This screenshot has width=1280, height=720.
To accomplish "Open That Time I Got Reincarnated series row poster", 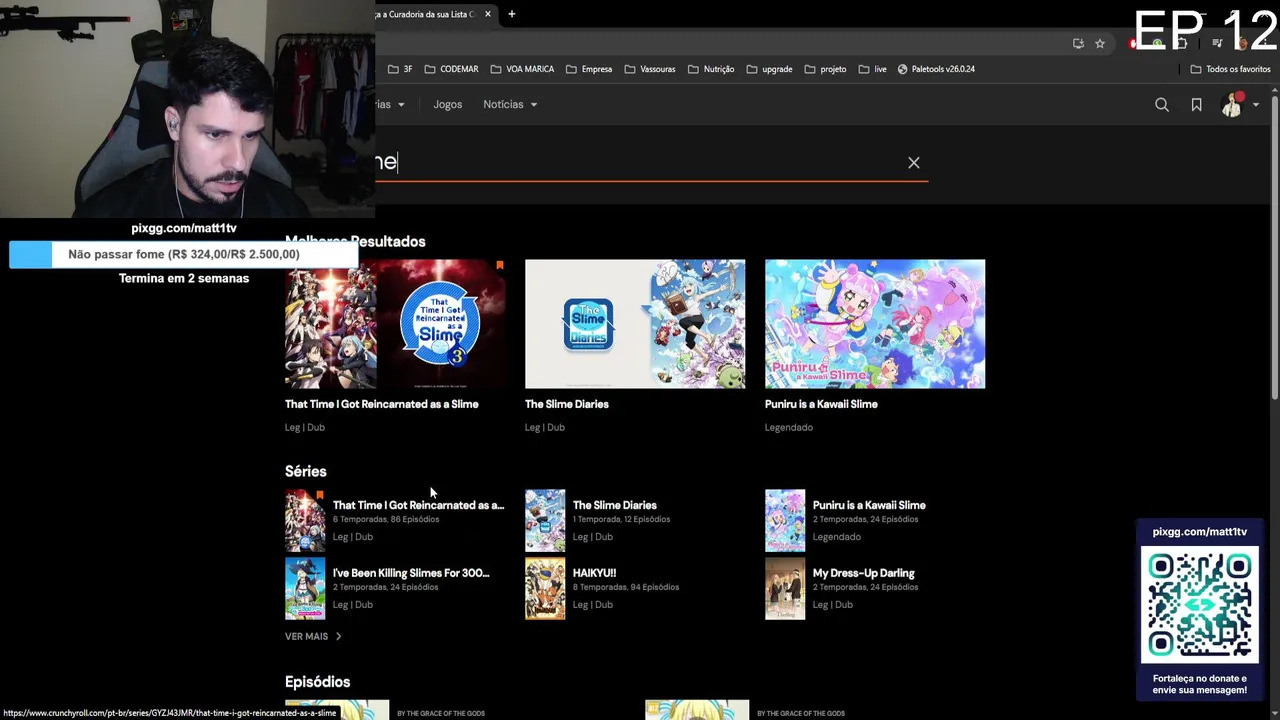I will pos(305,520).
